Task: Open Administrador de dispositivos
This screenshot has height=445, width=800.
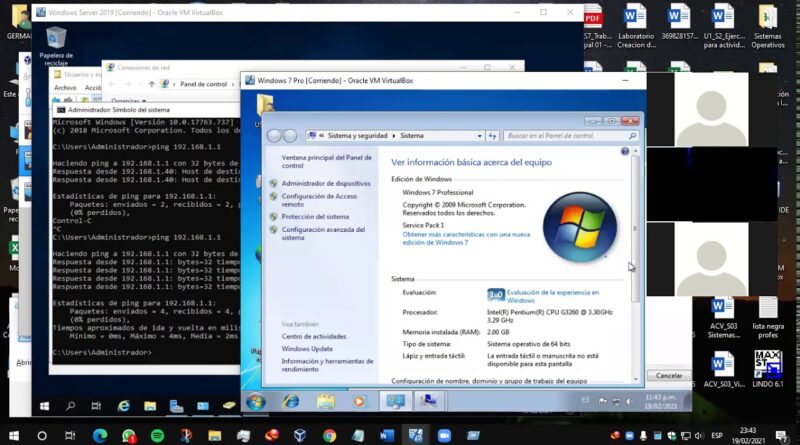Action: [326, 183]
